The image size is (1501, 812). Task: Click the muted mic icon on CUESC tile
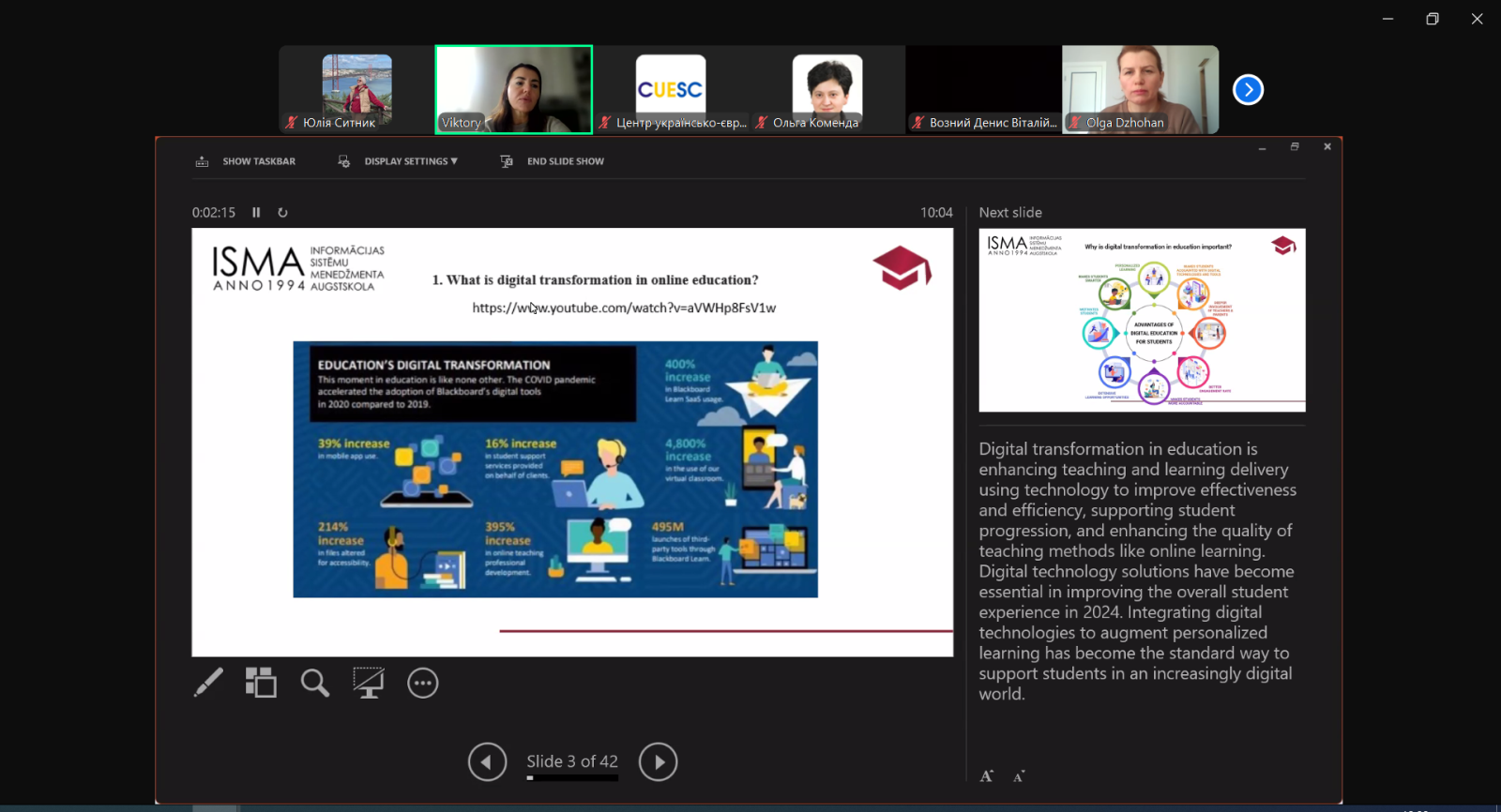[605, 123]
